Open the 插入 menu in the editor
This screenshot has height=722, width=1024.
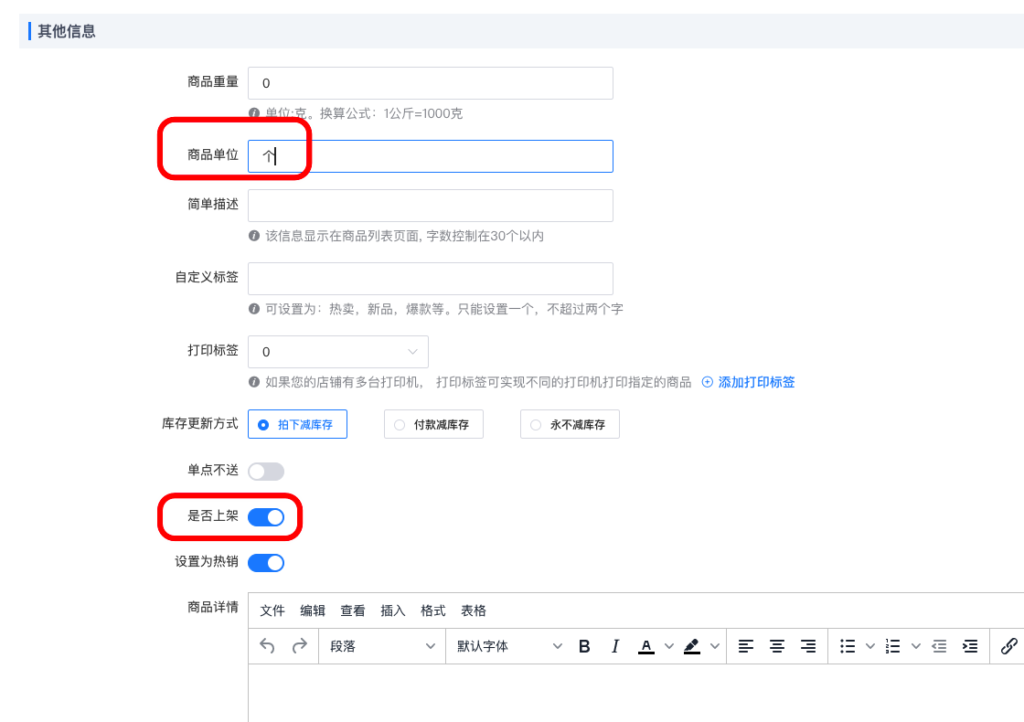[392, 611]
